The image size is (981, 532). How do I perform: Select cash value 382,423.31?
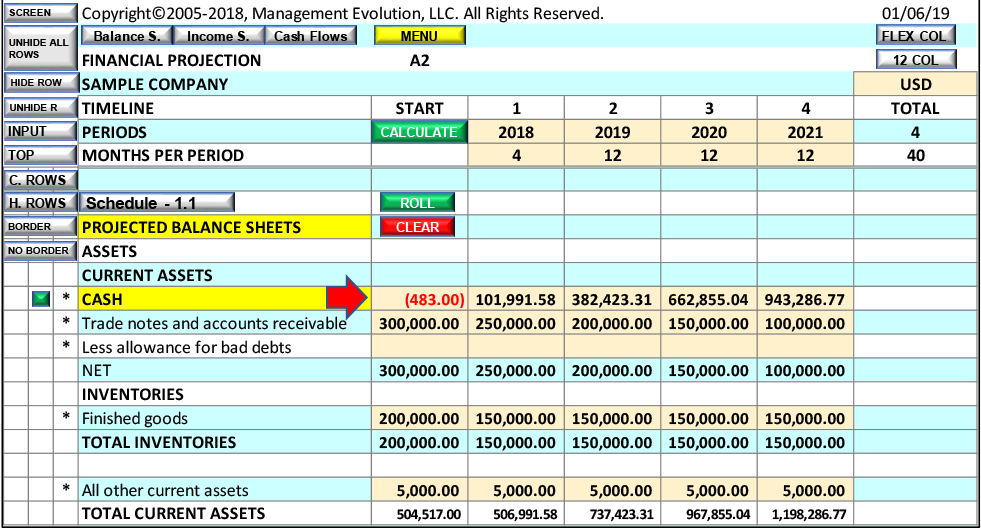pyautogui.click(x=612, y=299)
